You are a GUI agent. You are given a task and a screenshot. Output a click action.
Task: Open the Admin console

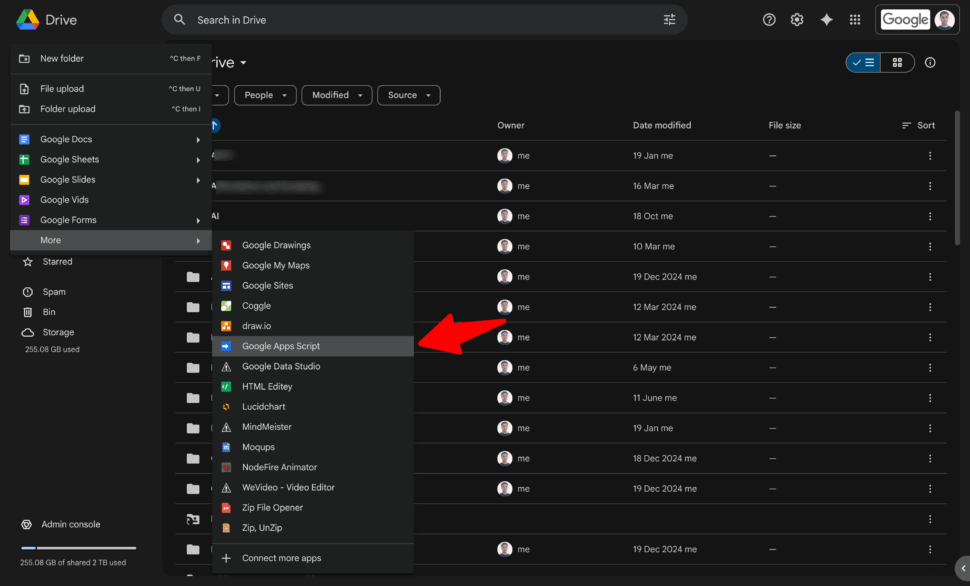(70, 523)
